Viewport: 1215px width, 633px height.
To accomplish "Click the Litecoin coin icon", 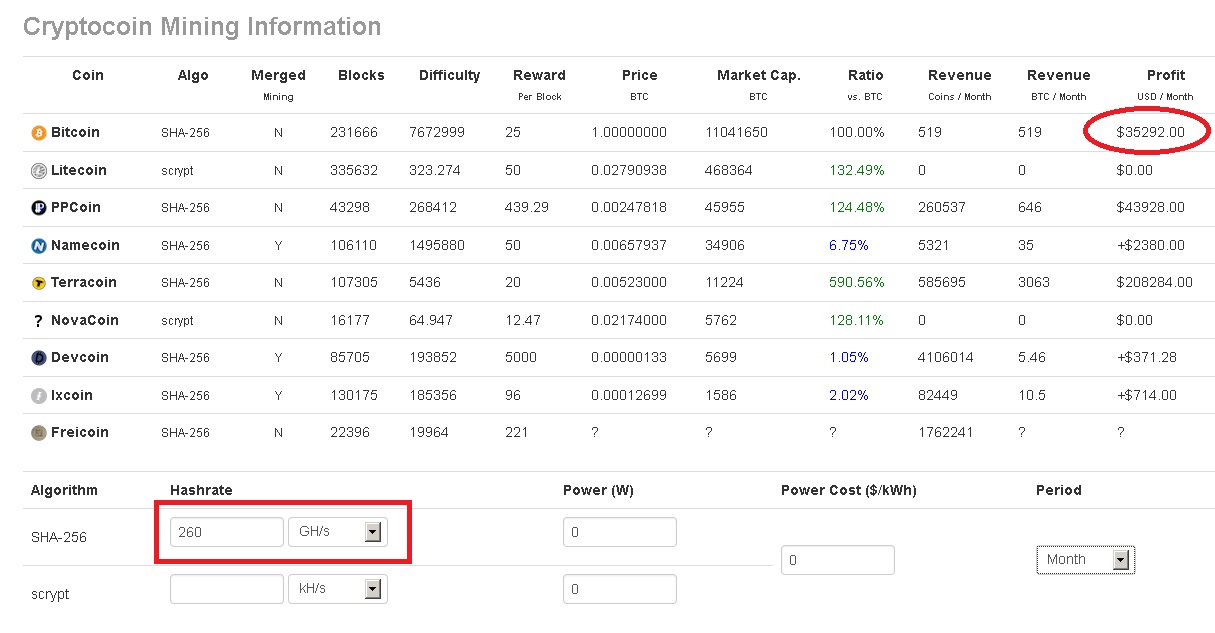I will coord(39,170).
